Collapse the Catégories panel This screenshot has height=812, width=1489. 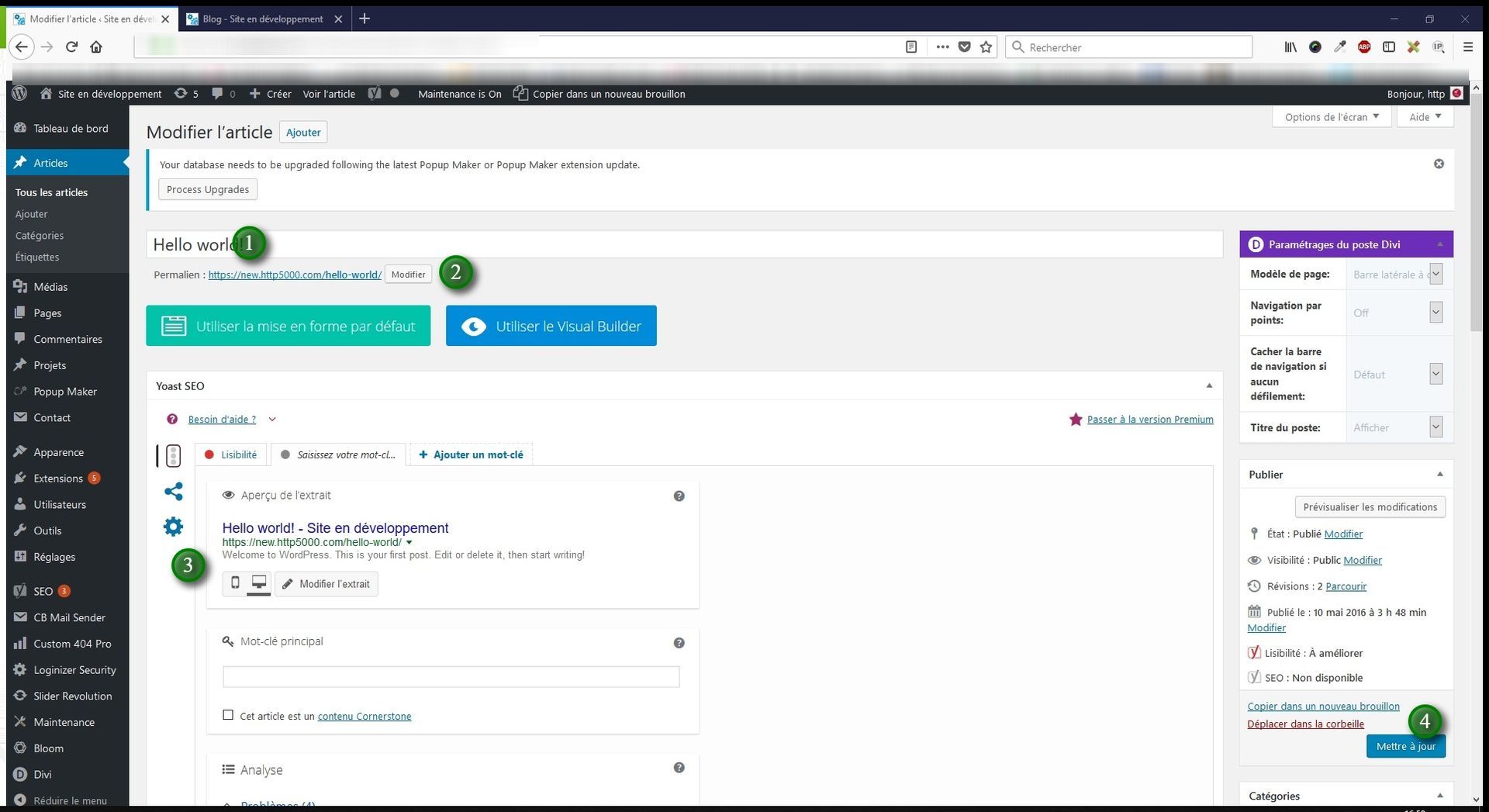(x=1439, y=795)
